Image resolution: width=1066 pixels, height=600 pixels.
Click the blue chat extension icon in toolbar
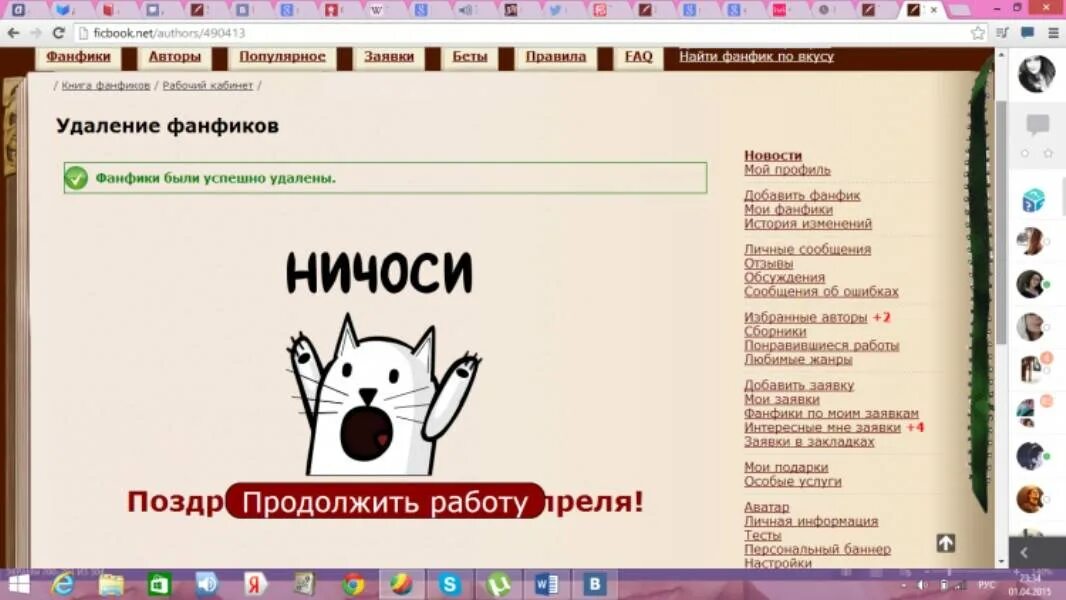[x=1028, y=33]
